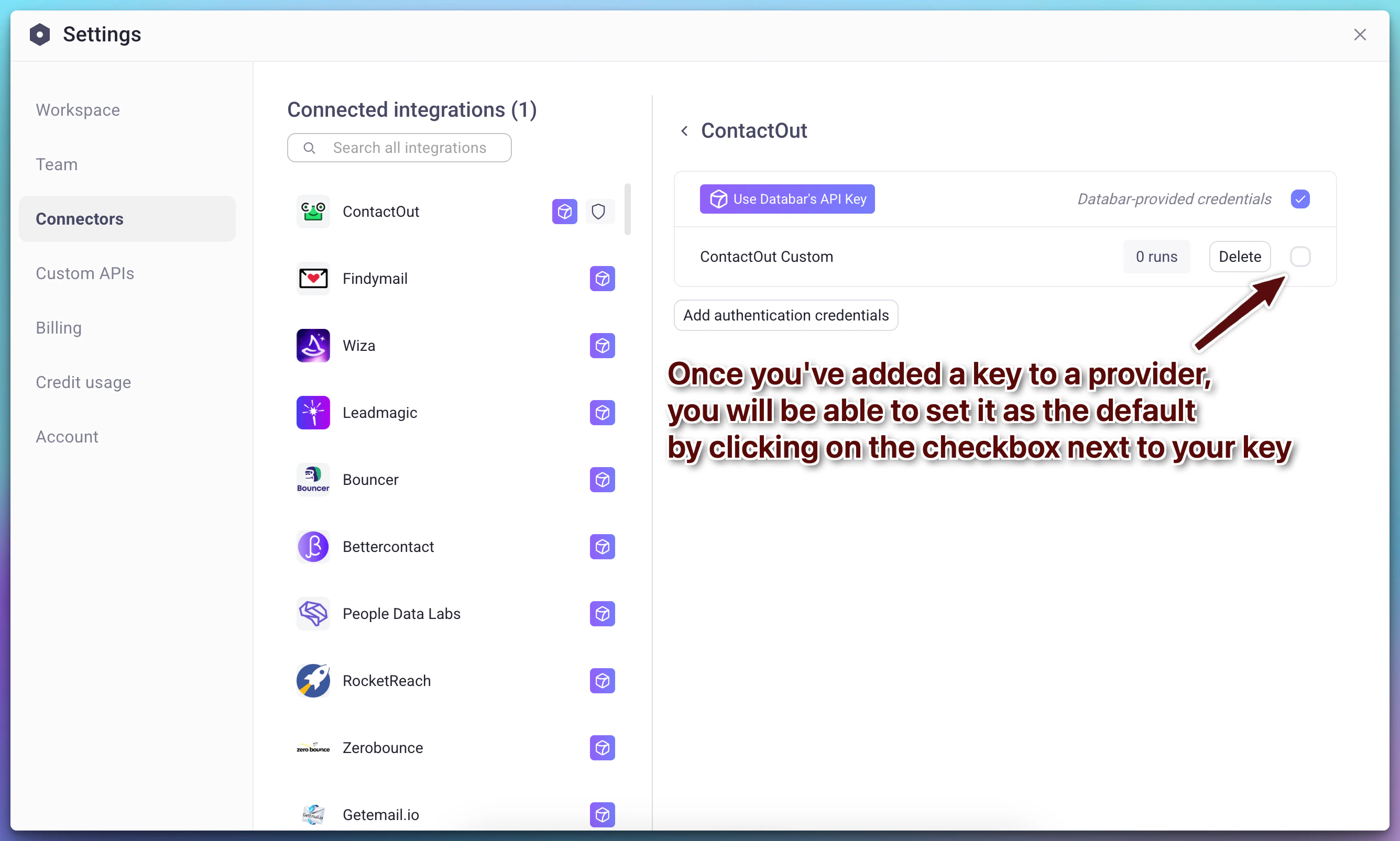1400x841 pixels.
Task: Select the Leadmagic integration name
Action: pyautogui.click(x=380, y=413)
